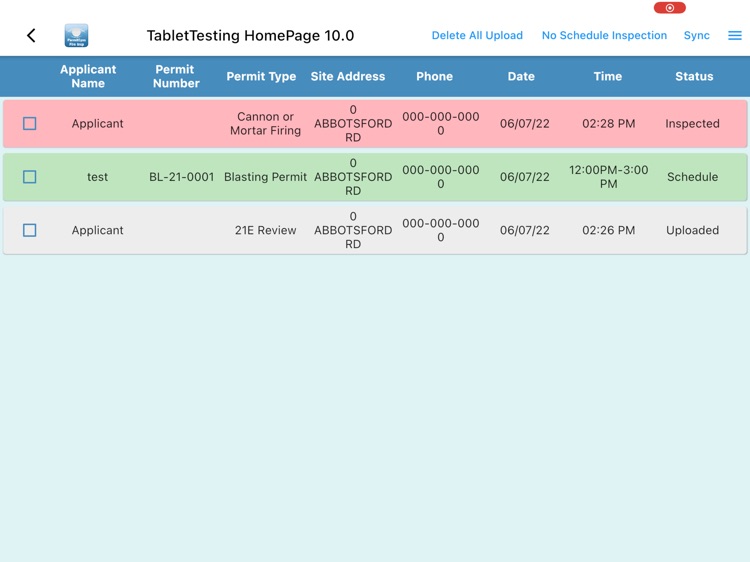This screenshot has width=750, height=562.
Task: Select the Schedule status cell
Action: [x=692, y=177]
